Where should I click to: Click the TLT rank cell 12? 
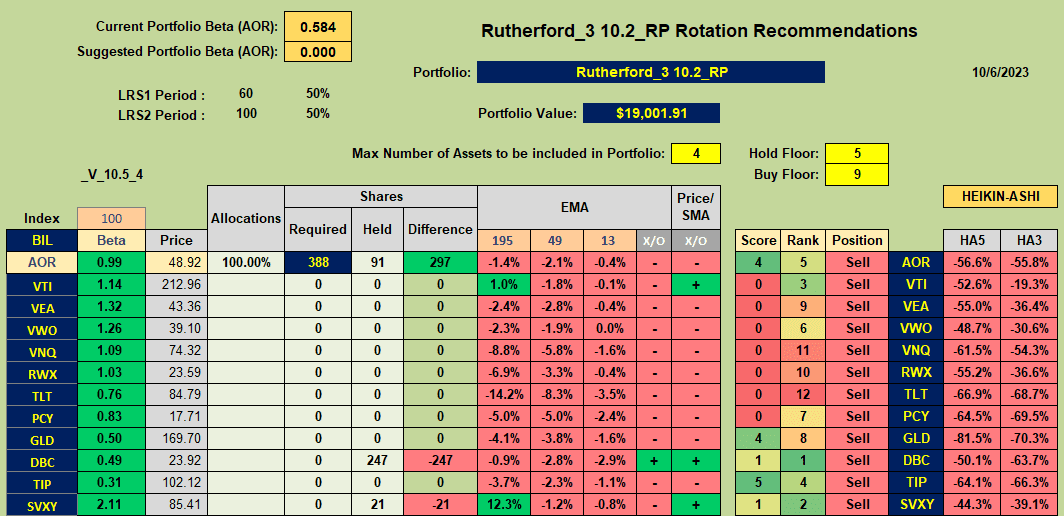803,394
